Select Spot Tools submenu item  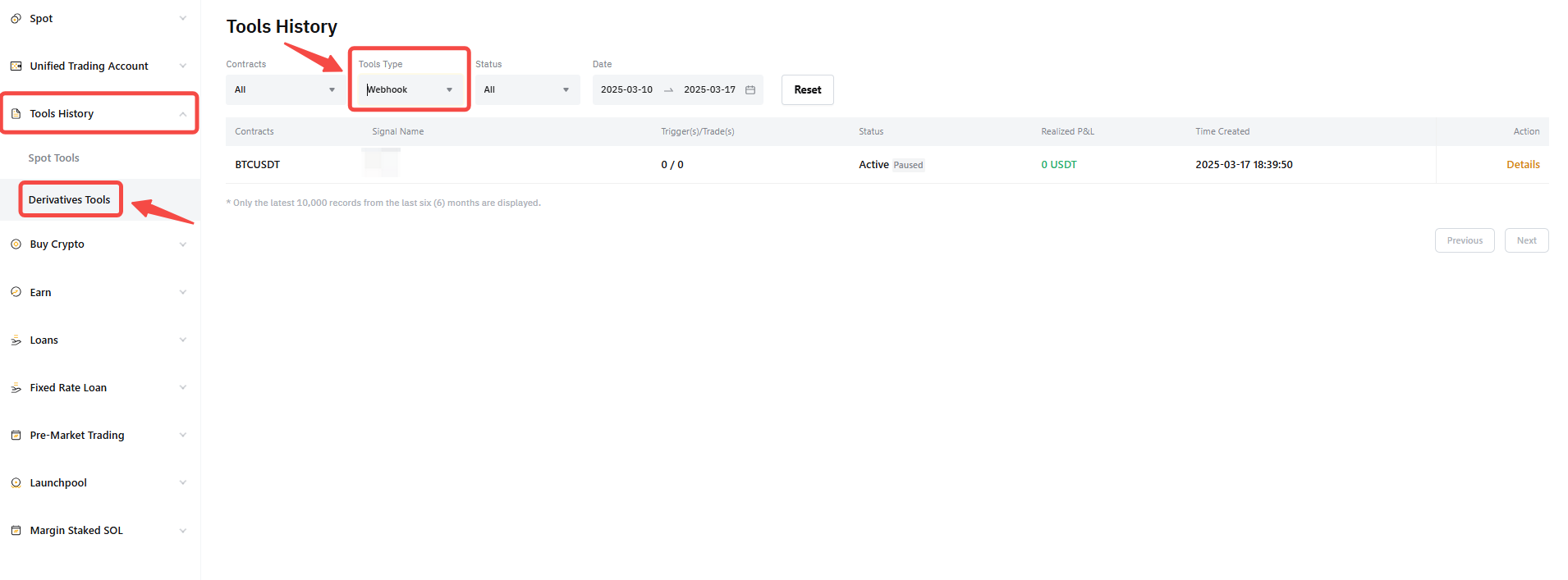(x=54, y=158)
